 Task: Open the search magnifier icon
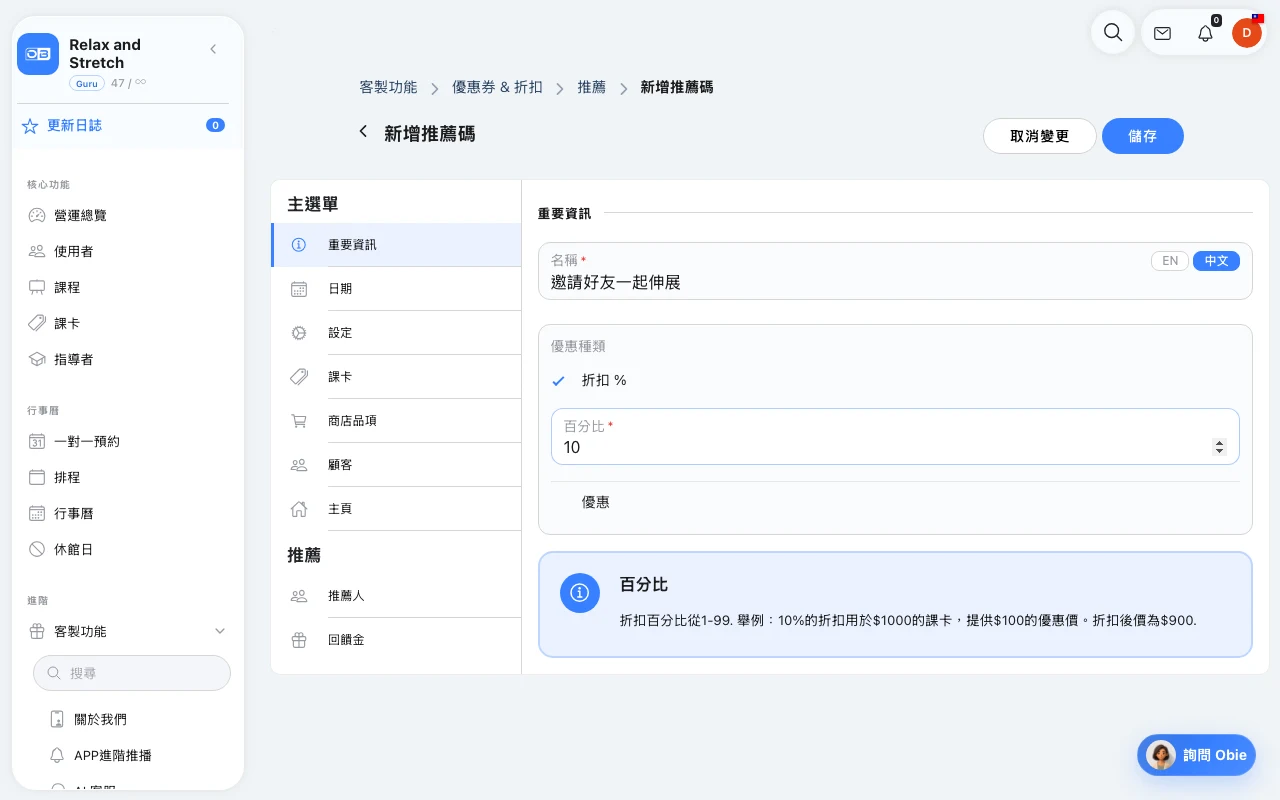tap(1112, 32)
